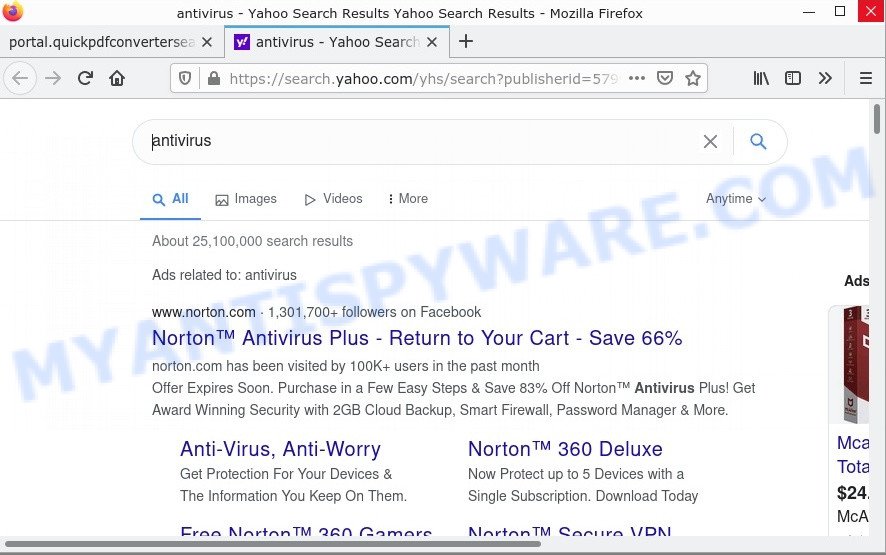This screenshot has width=886, height=555.
Task: Open page actions three-dot menu
Action: pos(637,78)
